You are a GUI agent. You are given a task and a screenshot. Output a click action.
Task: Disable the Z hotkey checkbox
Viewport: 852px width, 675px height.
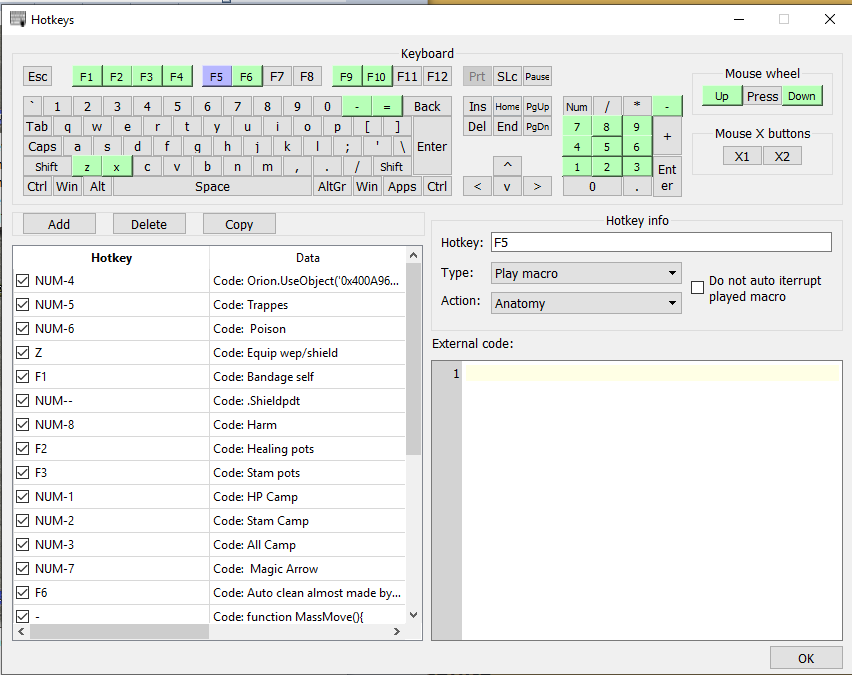[x=22, y=353]
